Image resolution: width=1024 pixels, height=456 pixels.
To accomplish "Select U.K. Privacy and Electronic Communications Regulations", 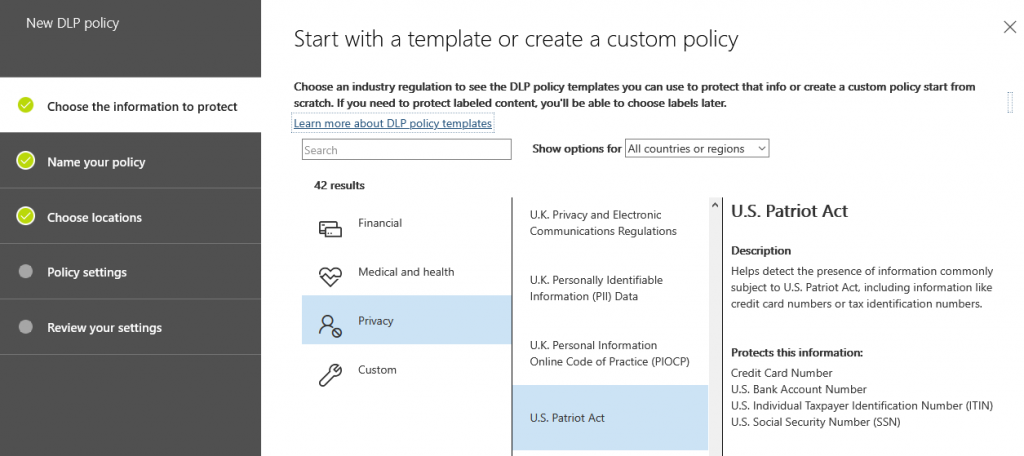I will [603, 223].
